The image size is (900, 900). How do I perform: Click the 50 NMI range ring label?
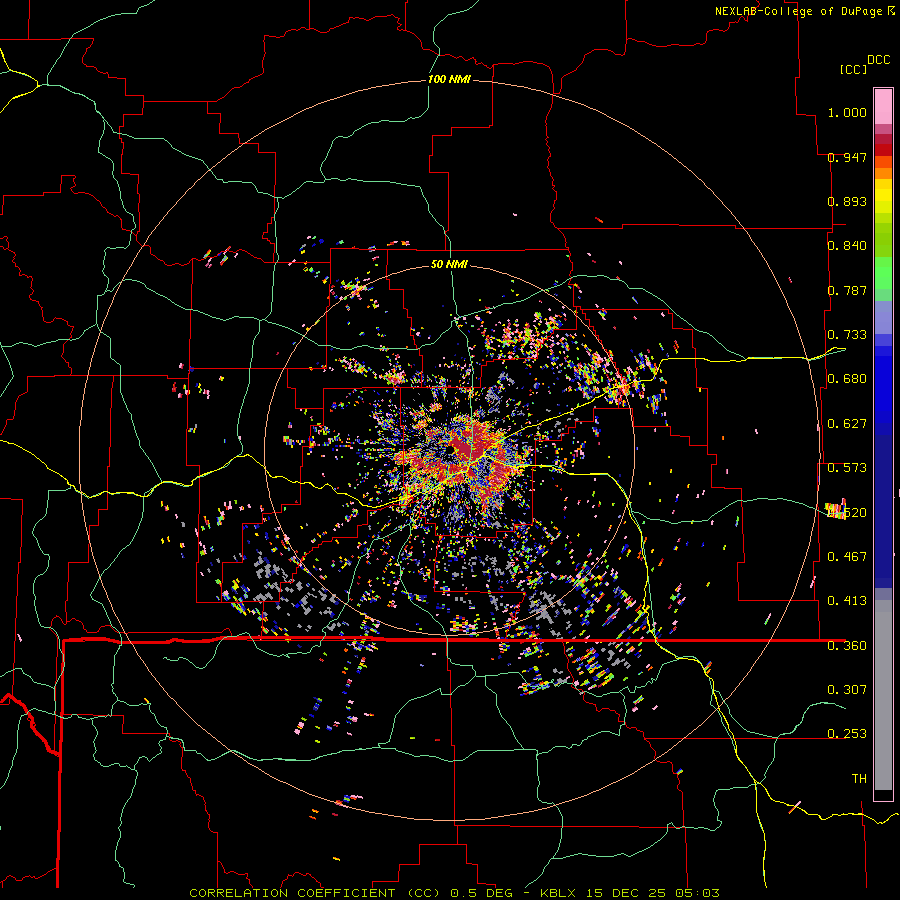coord(449,264)
